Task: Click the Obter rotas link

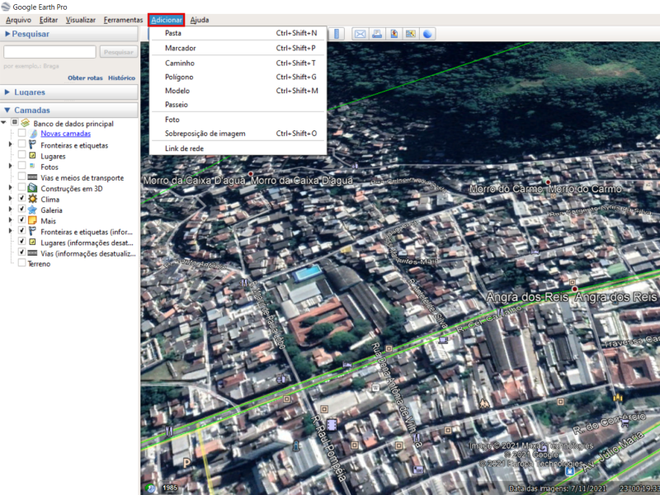Action: tap(85, 78)
